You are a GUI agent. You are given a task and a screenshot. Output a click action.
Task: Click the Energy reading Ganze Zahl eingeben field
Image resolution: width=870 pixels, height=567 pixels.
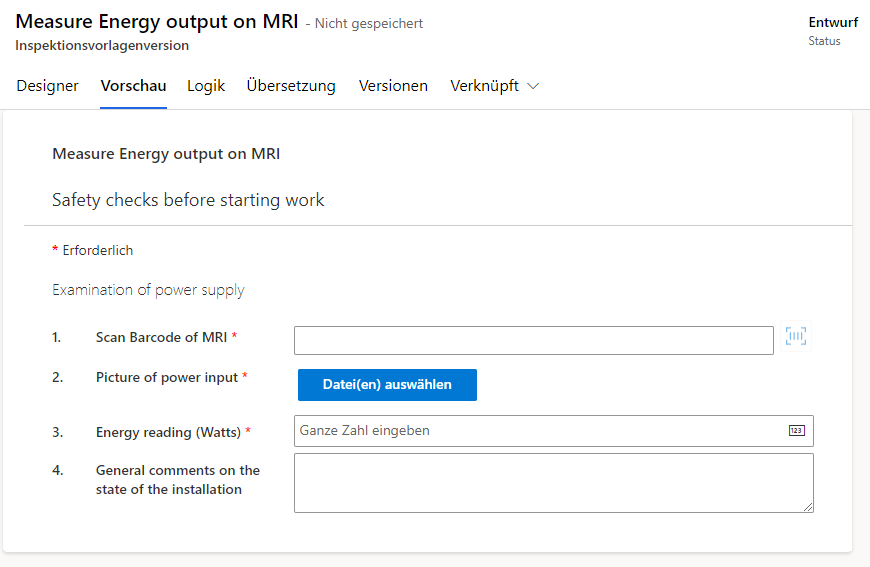point(554,431)
